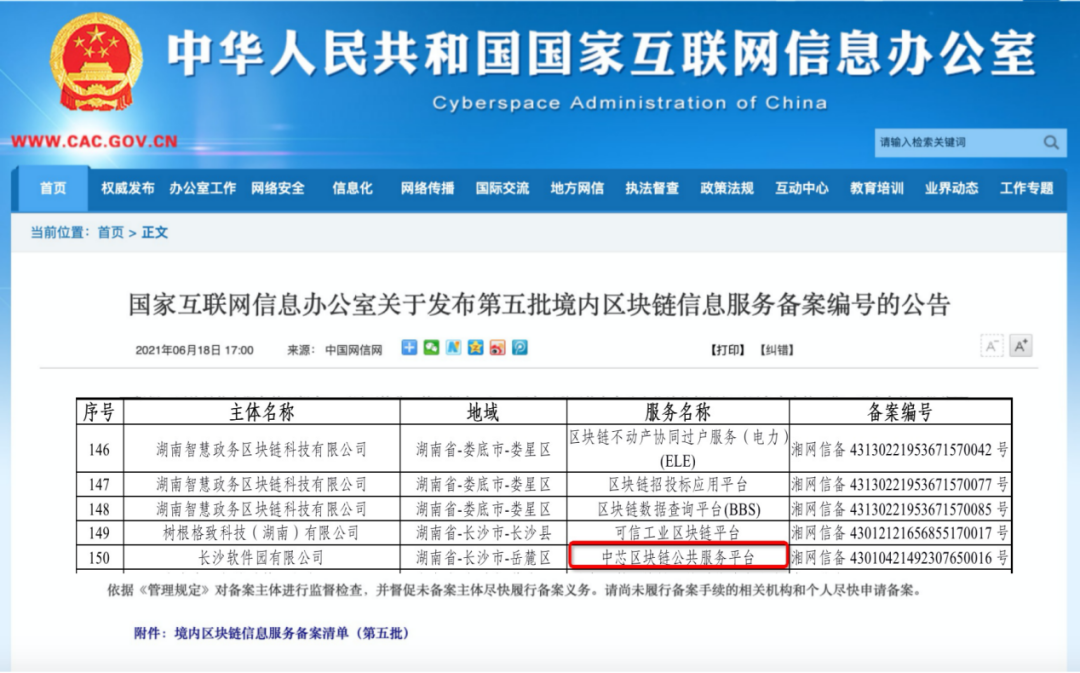Viewport: 1080px width, 673px height.
Task: Click 中芯区块链公共服务平台 service cell
Action: click(678, 557)
